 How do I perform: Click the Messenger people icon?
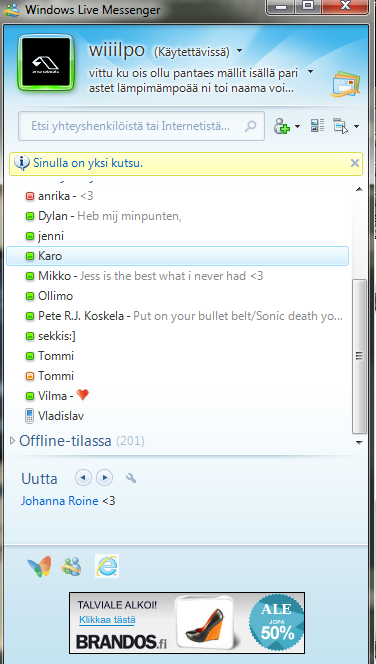(72, 566)
